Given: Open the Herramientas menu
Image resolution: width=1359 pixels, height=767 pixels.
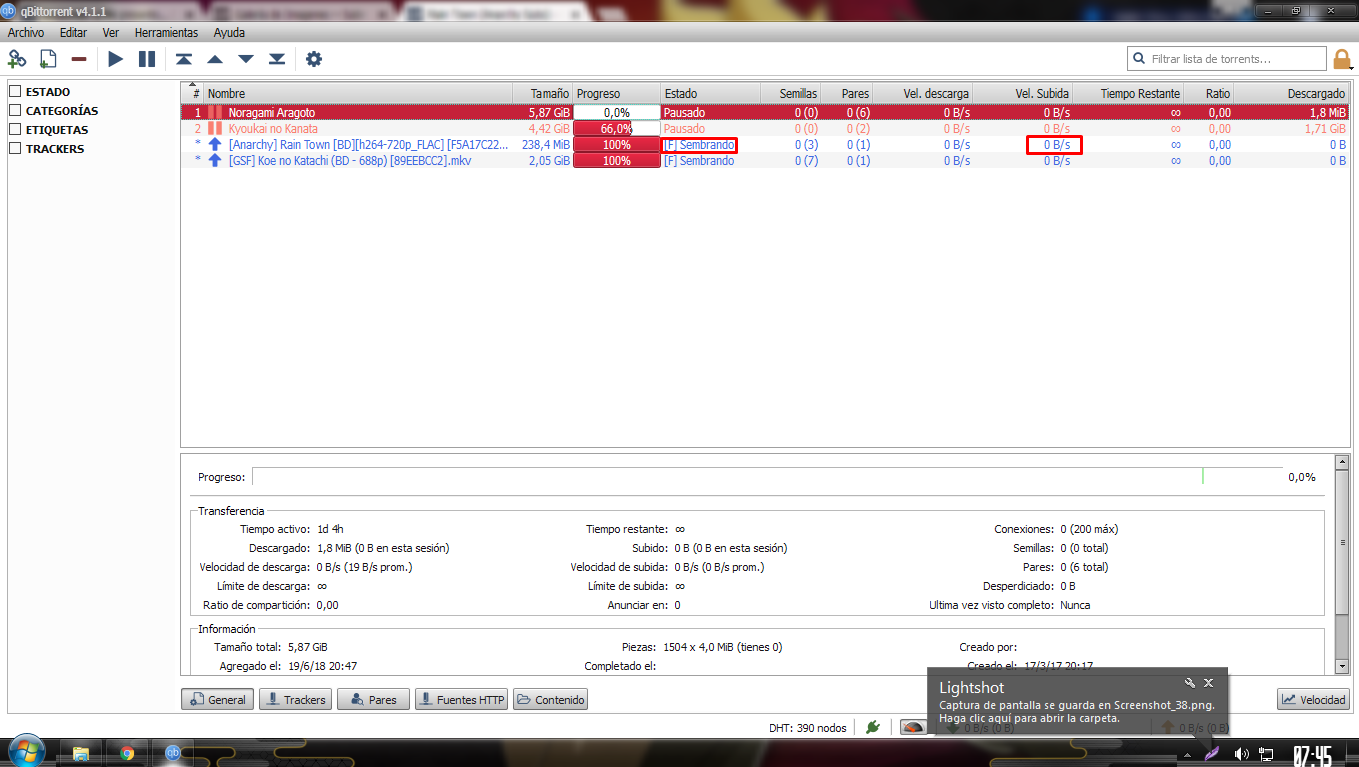Looking at the screenshot, I should [166, 32].
